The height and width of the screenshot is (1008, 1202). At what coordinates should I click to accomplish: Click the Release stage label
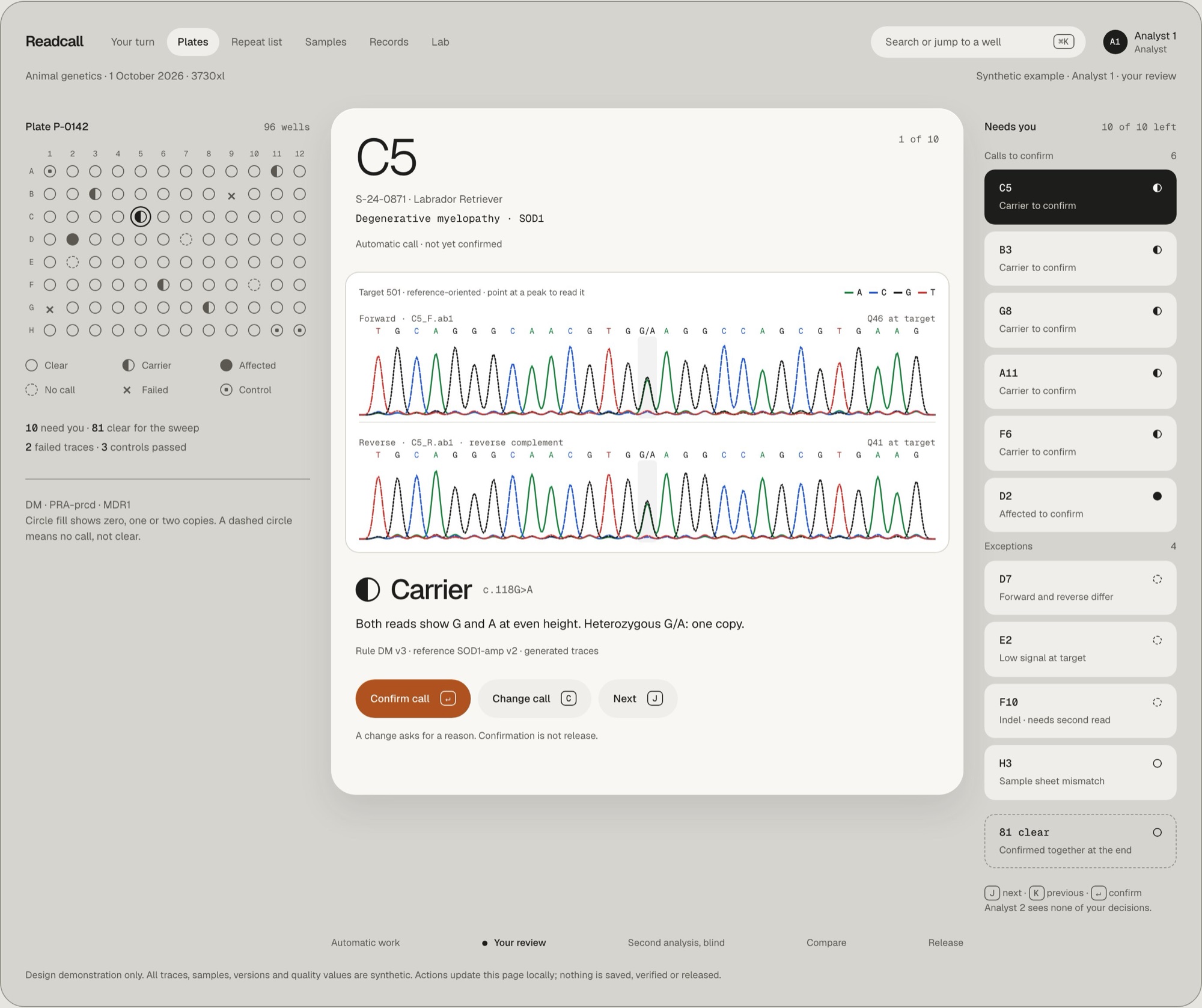[x=945, y=942]
